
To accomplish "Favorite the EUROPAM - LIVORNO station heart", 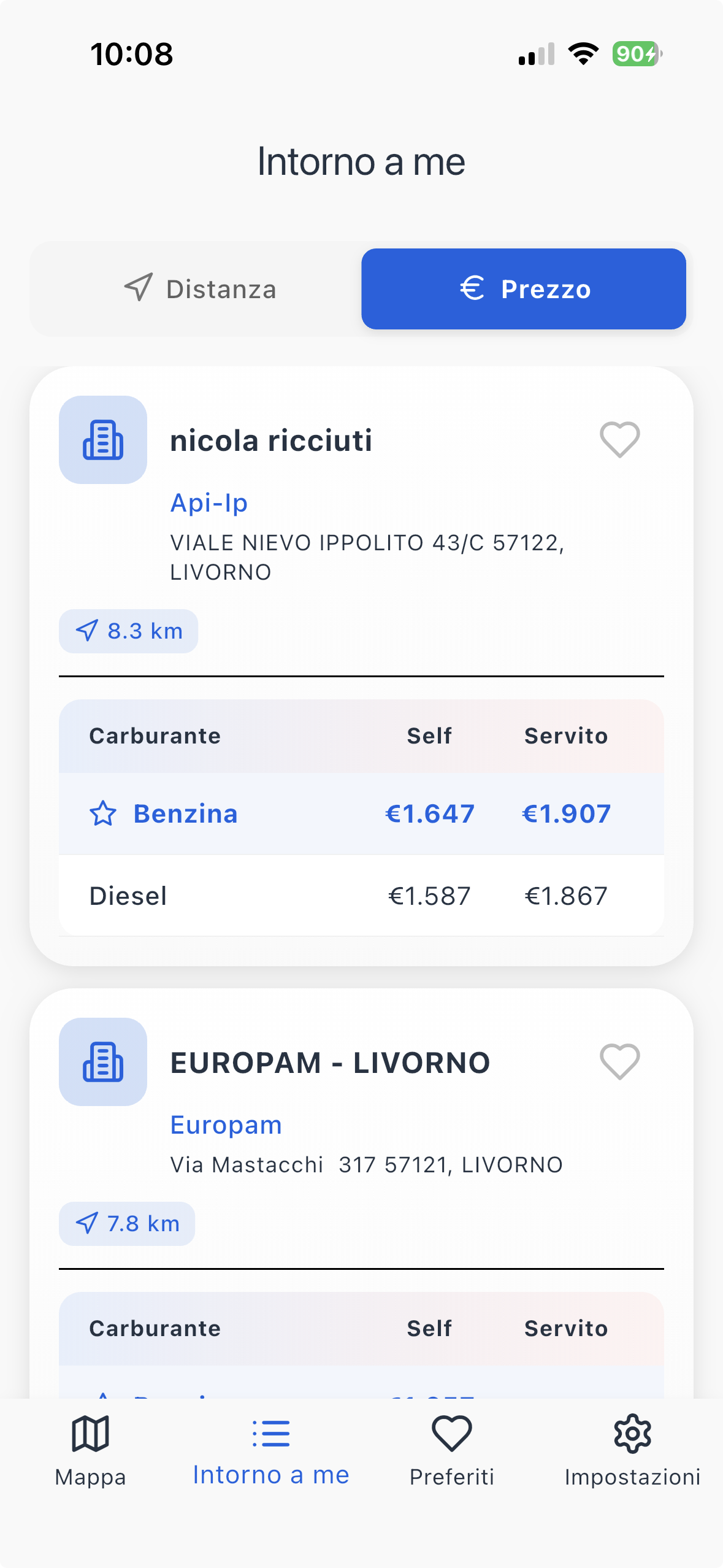I will tap(619, 1062).
